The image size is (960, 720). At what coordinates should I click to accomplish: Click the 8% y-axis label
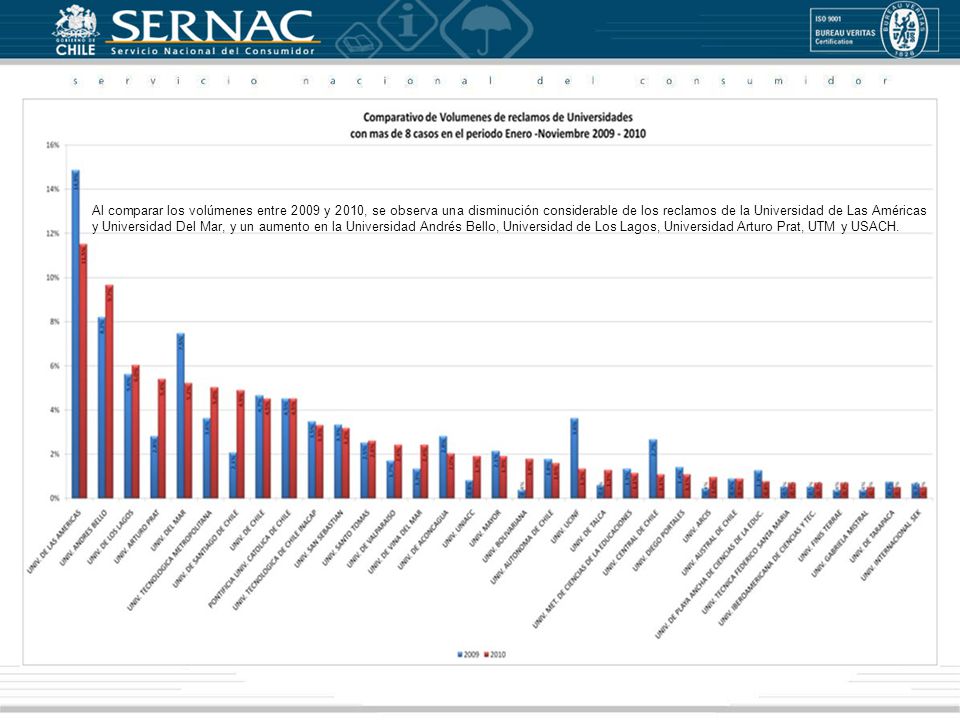click(x=54, y=321)
